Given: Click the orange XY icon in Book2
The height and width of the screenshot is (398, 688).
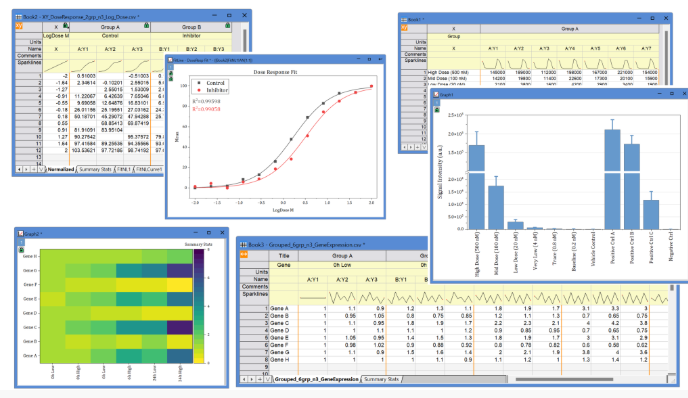Looking at the screenshot, I should pos(19,26).
